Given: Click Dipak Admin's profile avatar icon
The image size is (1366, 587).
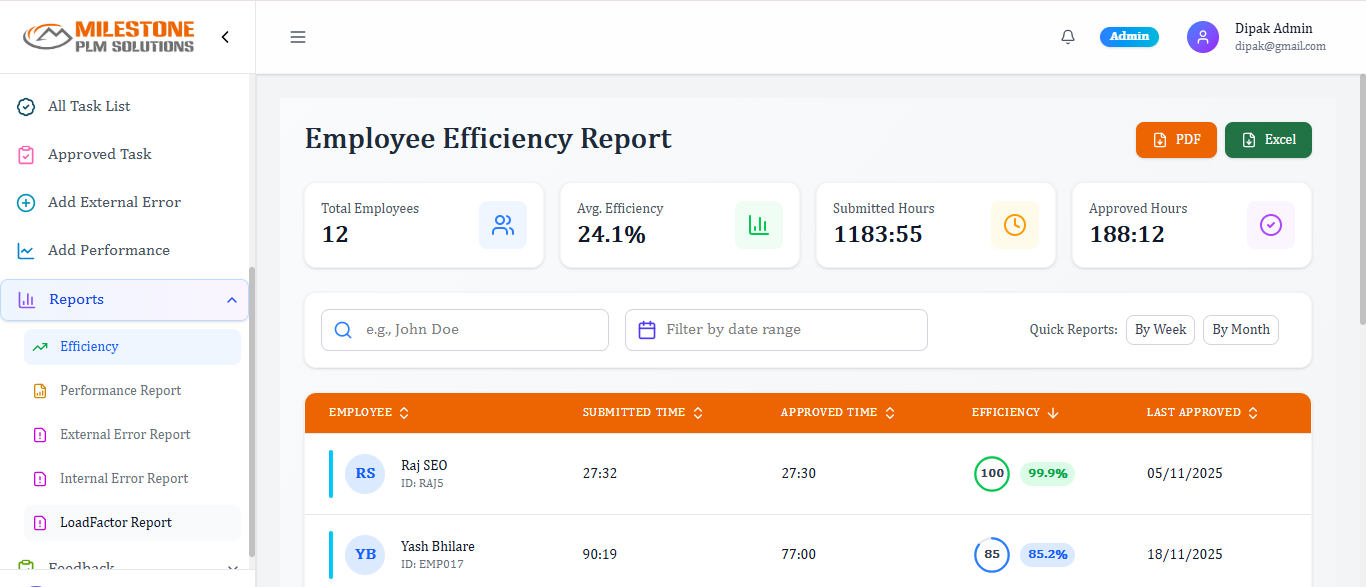Looking at the screenshot, I should point(1203,36).
